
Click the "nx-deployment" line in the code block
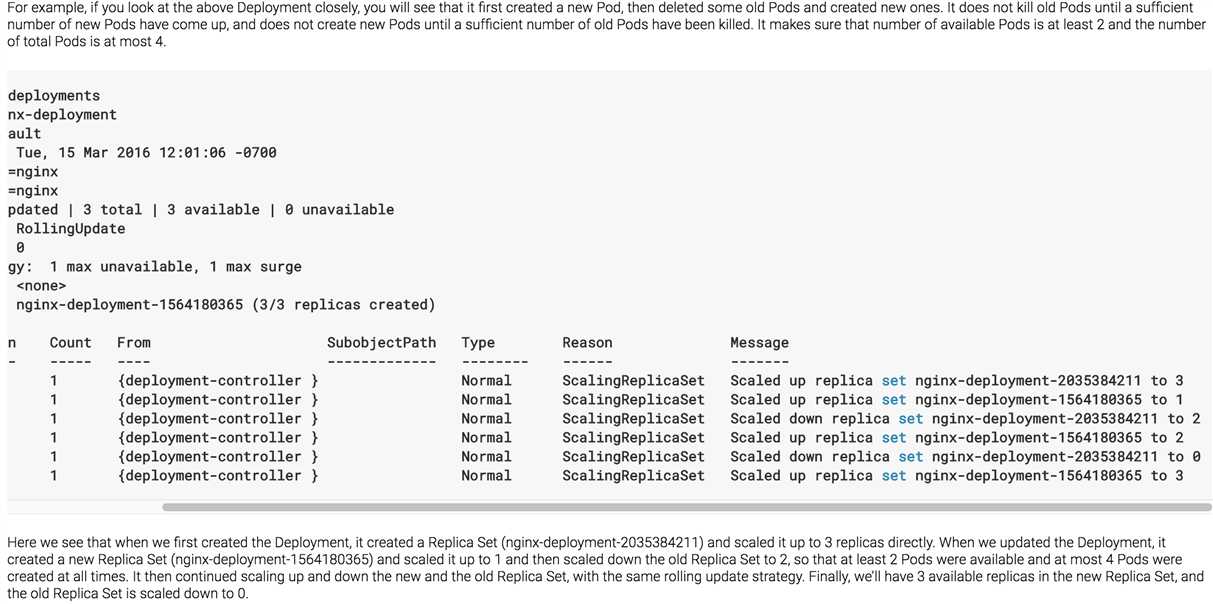(62, 114)
